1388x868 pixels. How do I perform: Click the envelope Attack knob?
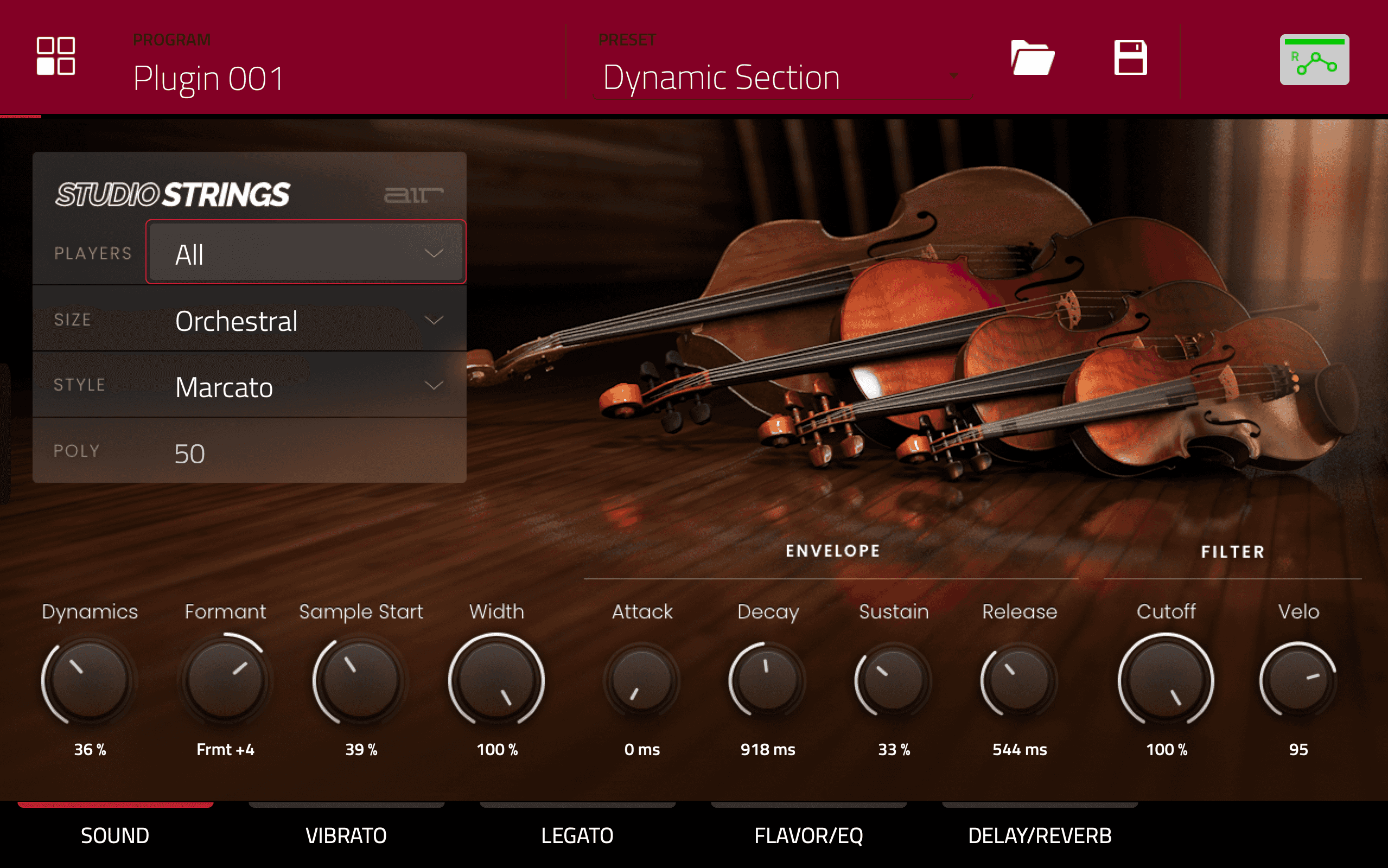coord(642,680)
